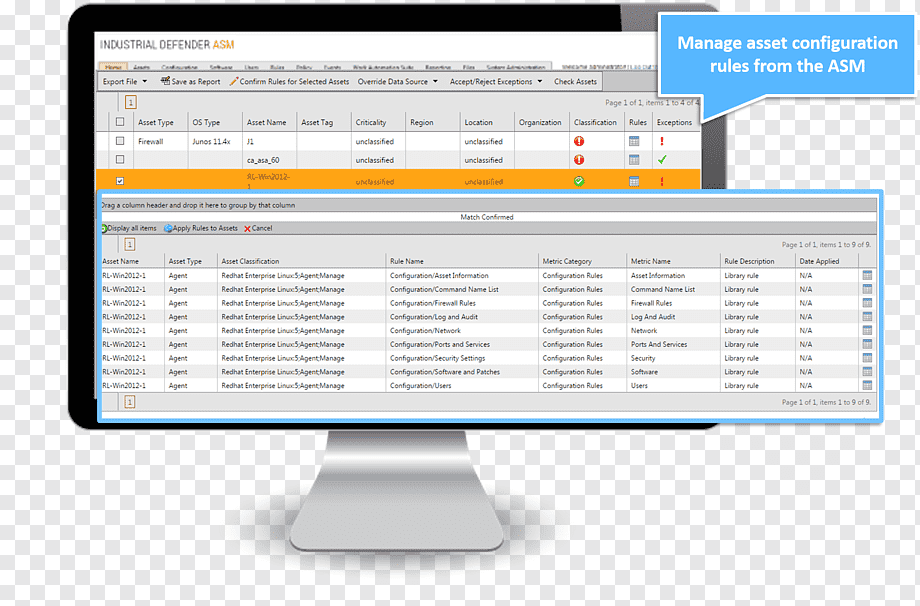Click Display all items in the rules panel
Image resolution: width=920 pixels, height=606 pixels.
pyautogui.click(x=129, y=228)
